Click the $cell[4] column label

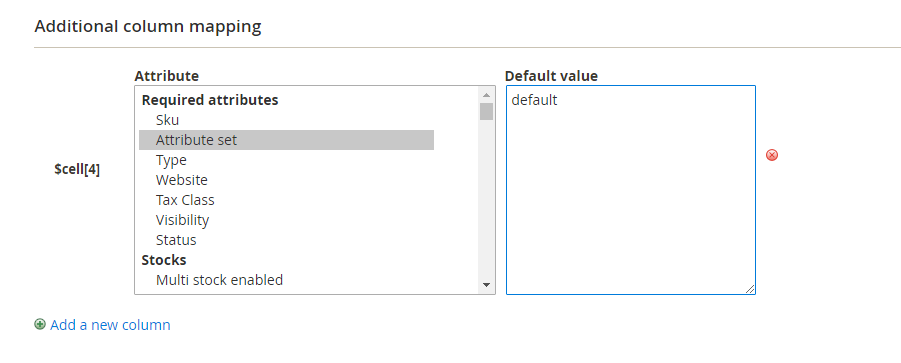(77, 170)
